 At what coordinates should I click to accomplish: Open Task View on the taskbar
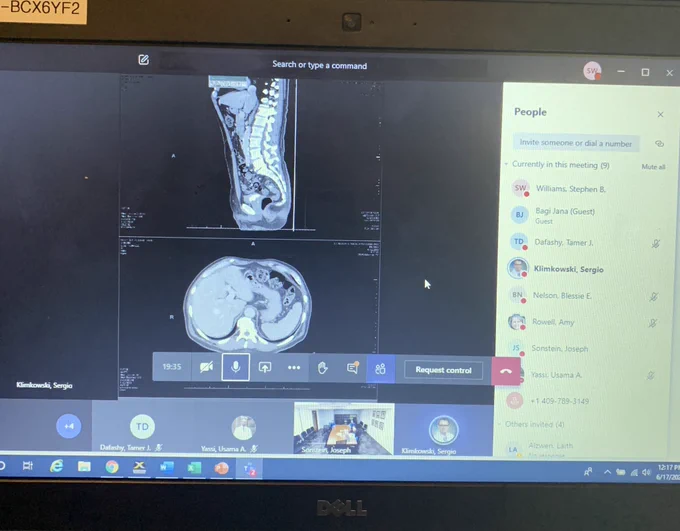(x=27, y=466)
